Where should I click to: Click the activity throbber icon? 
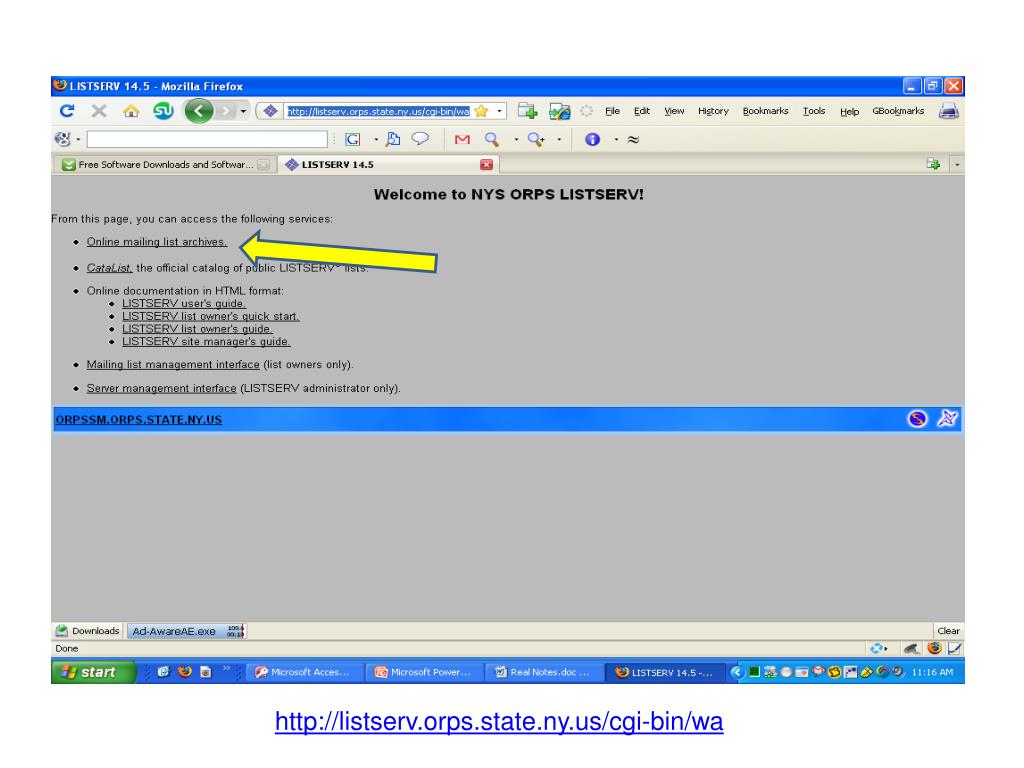(586, 111)
